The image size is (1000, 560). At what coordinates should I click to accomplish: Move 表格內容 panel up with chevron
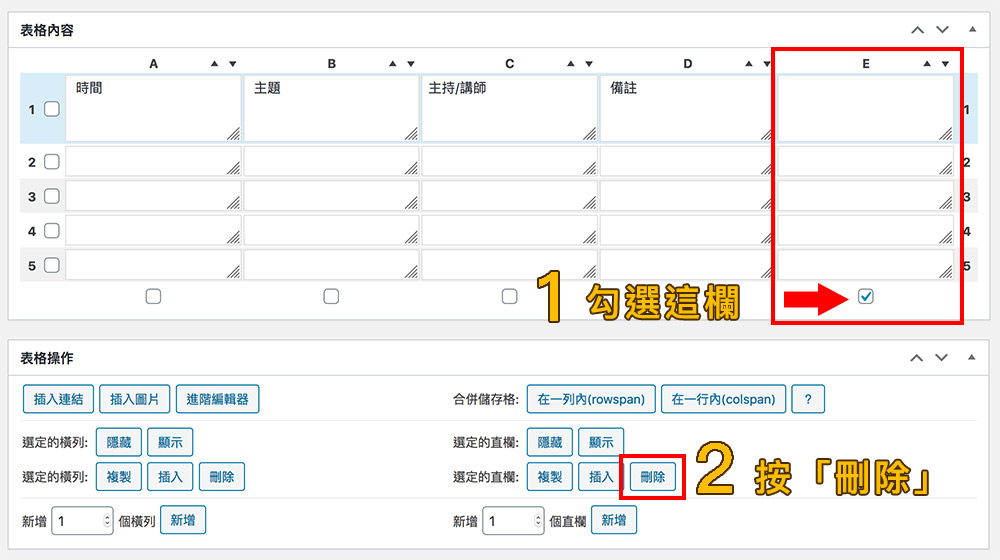(918, 30)
